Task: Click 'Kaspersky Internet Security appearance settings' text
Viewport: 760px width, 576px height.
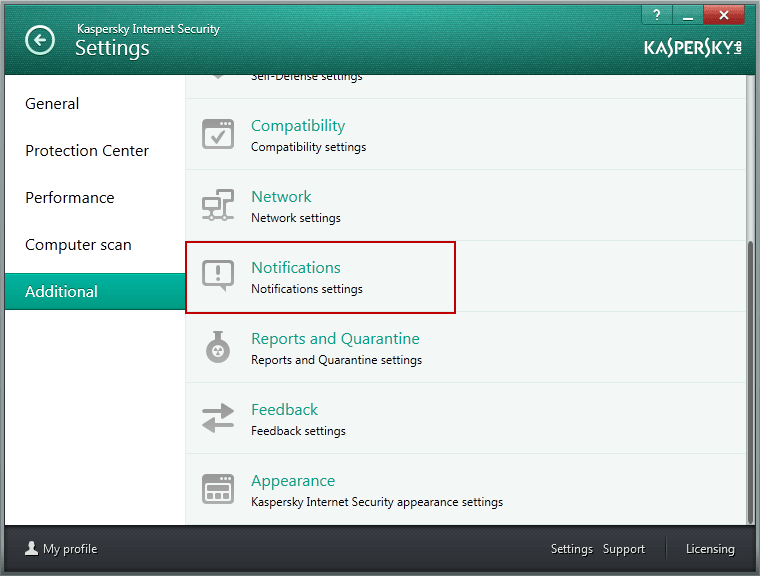Action: [377, 502]
